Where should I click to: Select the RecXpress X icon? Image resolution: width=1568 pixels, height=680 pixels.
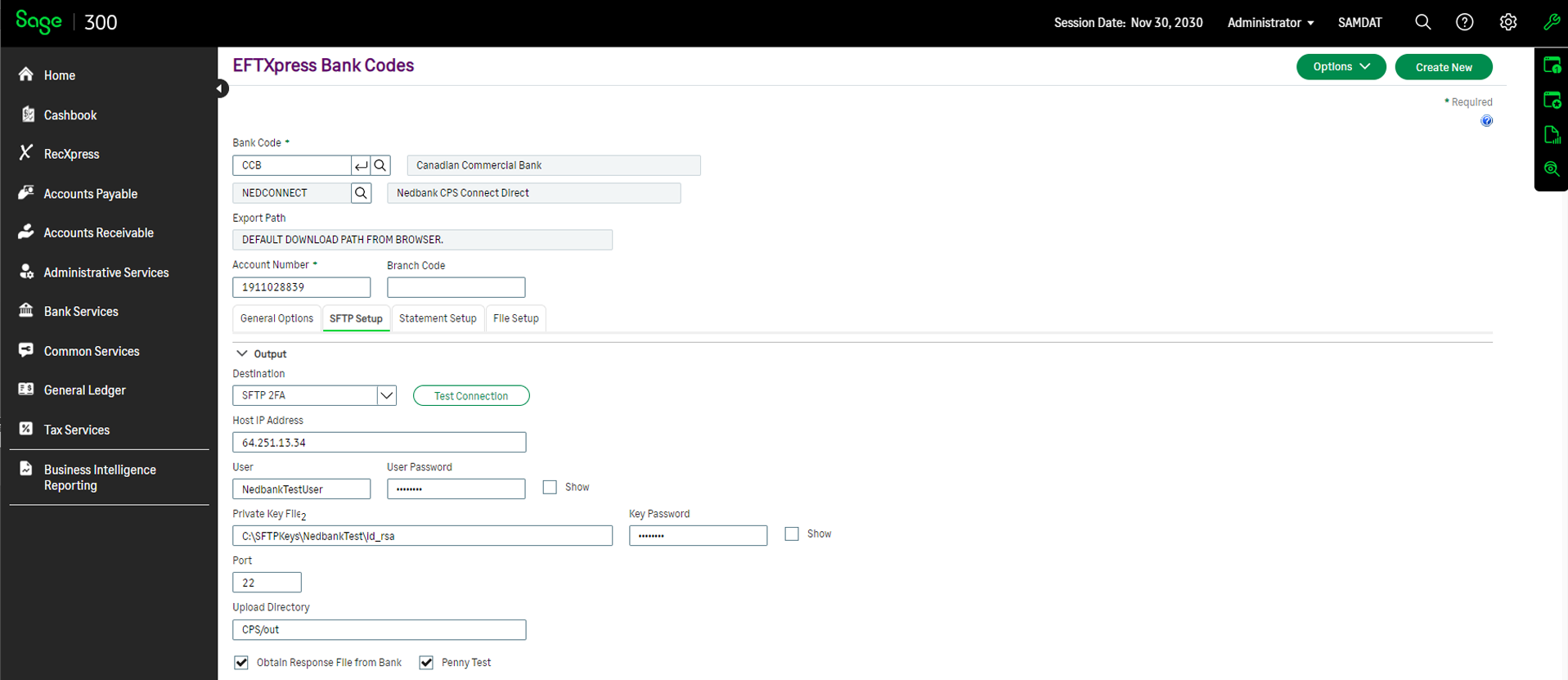click(x=26, y=153)
